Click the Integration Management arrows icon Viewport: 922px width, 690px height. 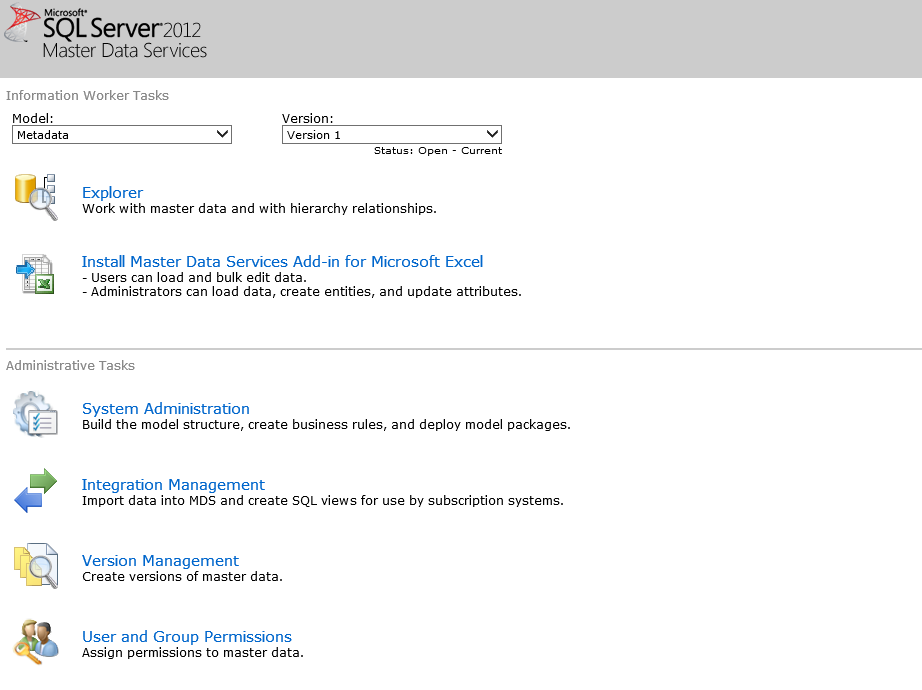(36, 491)
